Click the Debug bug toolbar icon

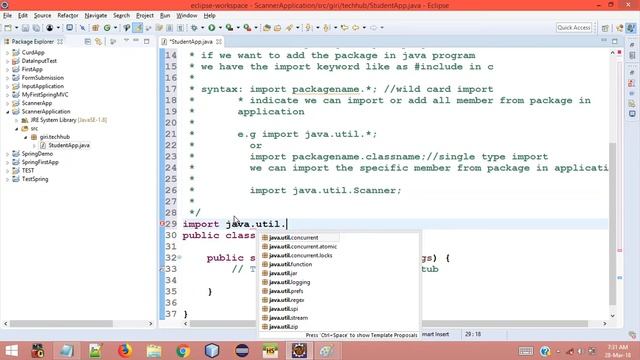pyautogui.click(x=194, y=28)
